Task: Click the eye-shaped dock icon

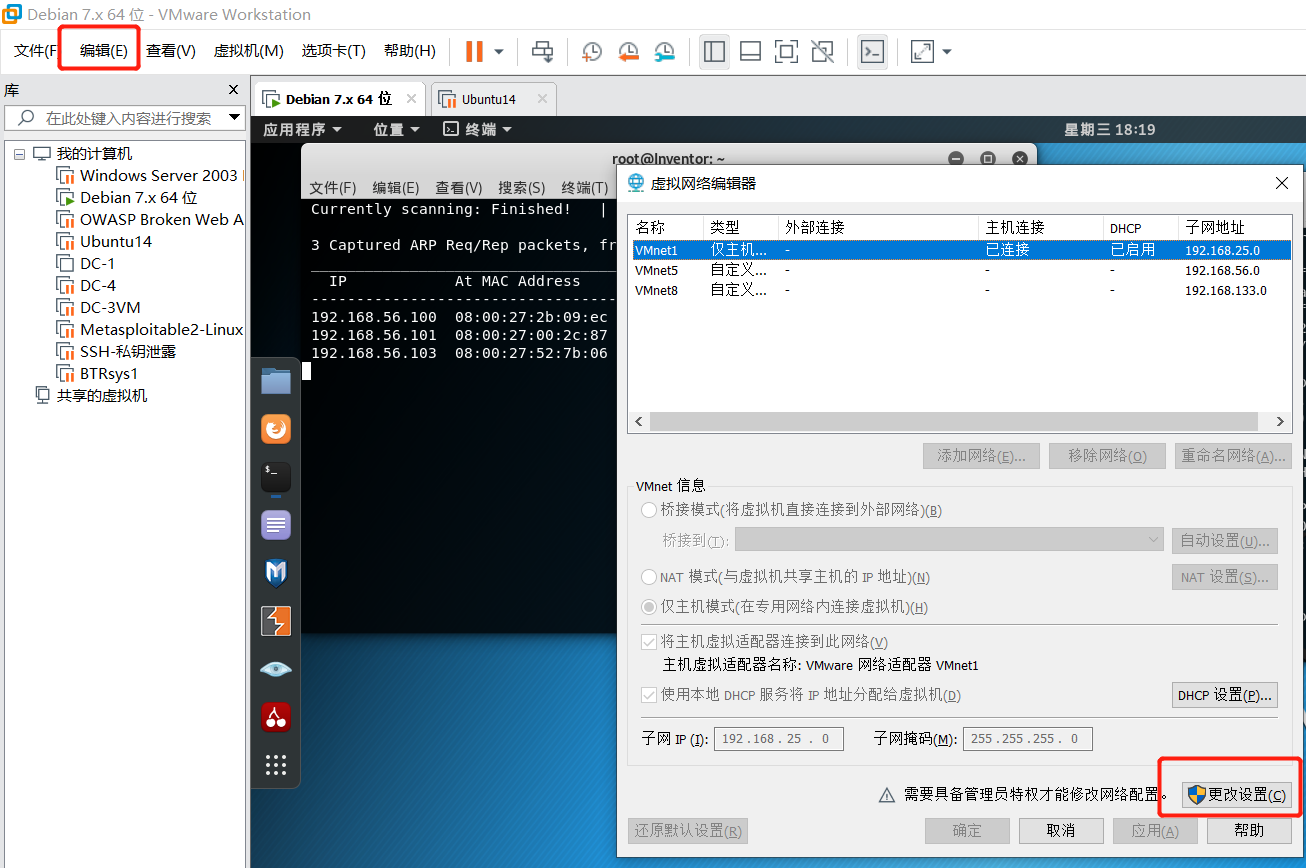Action: pos(276,669)
